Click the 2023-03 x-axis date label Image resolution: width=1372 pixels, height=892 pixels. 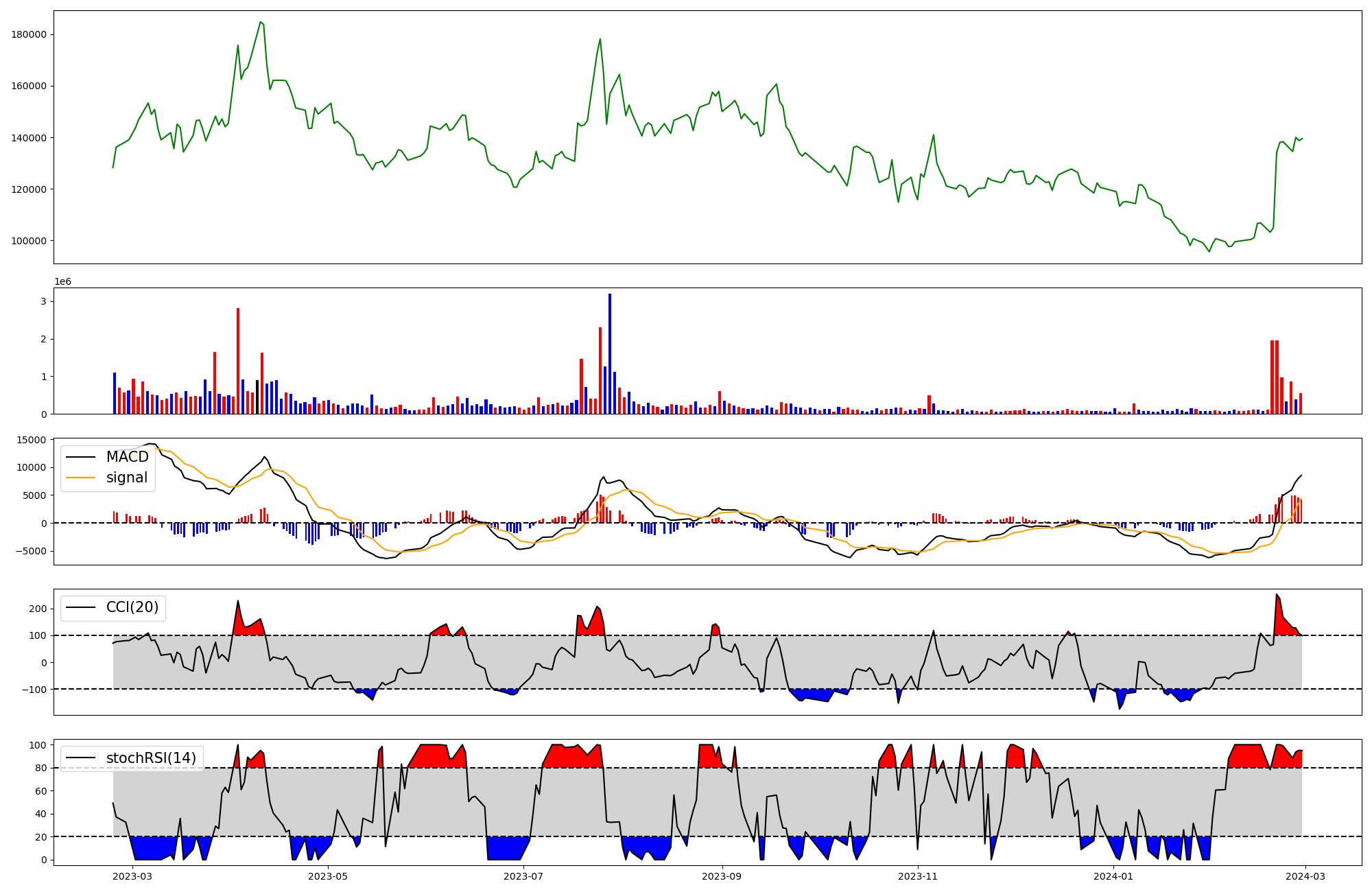(x=132, y=876)
